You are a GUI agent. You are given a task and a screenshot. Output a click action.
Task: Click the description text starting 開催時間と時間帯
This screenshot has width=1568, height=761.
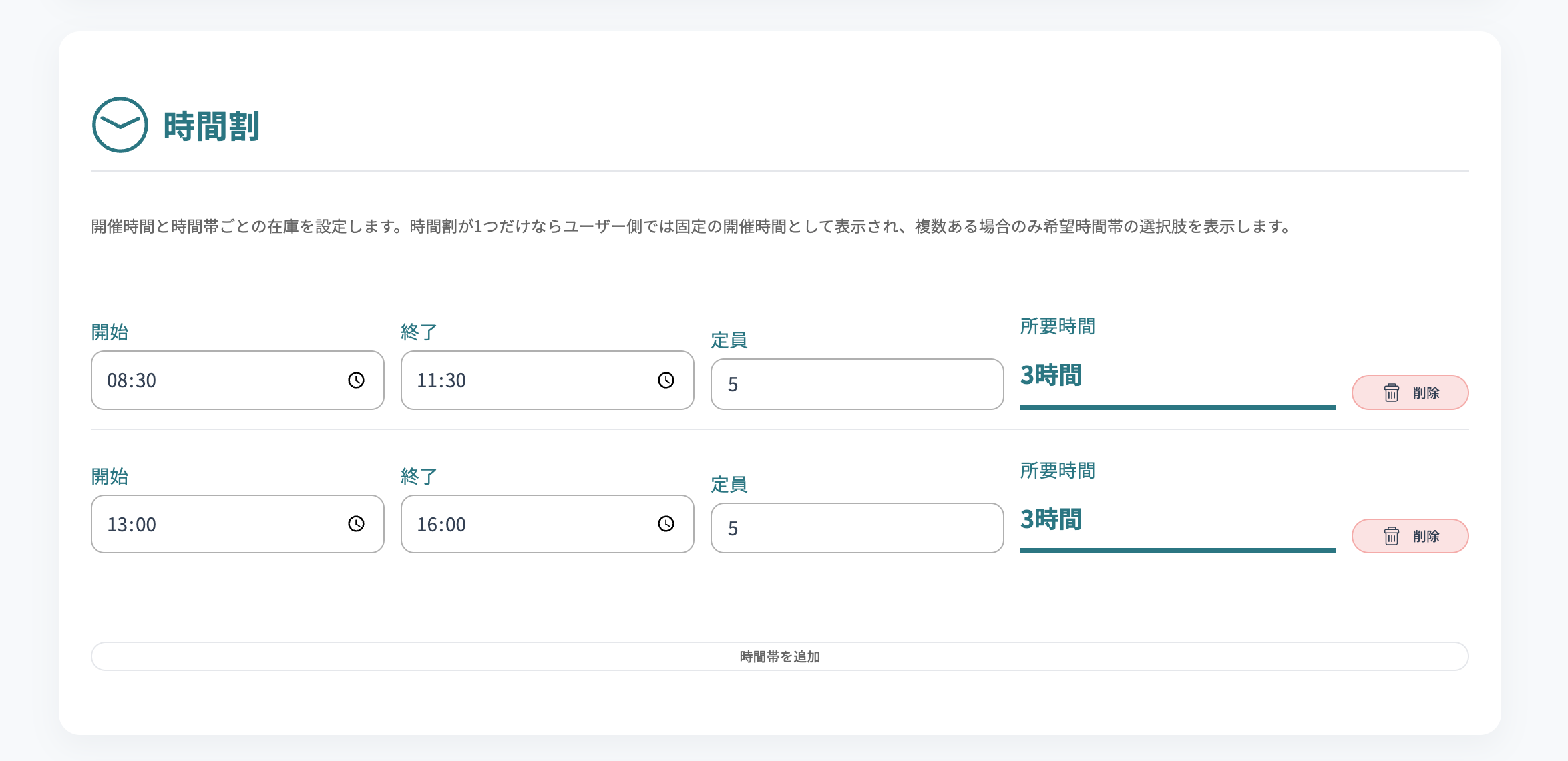[x=692, y=226]
